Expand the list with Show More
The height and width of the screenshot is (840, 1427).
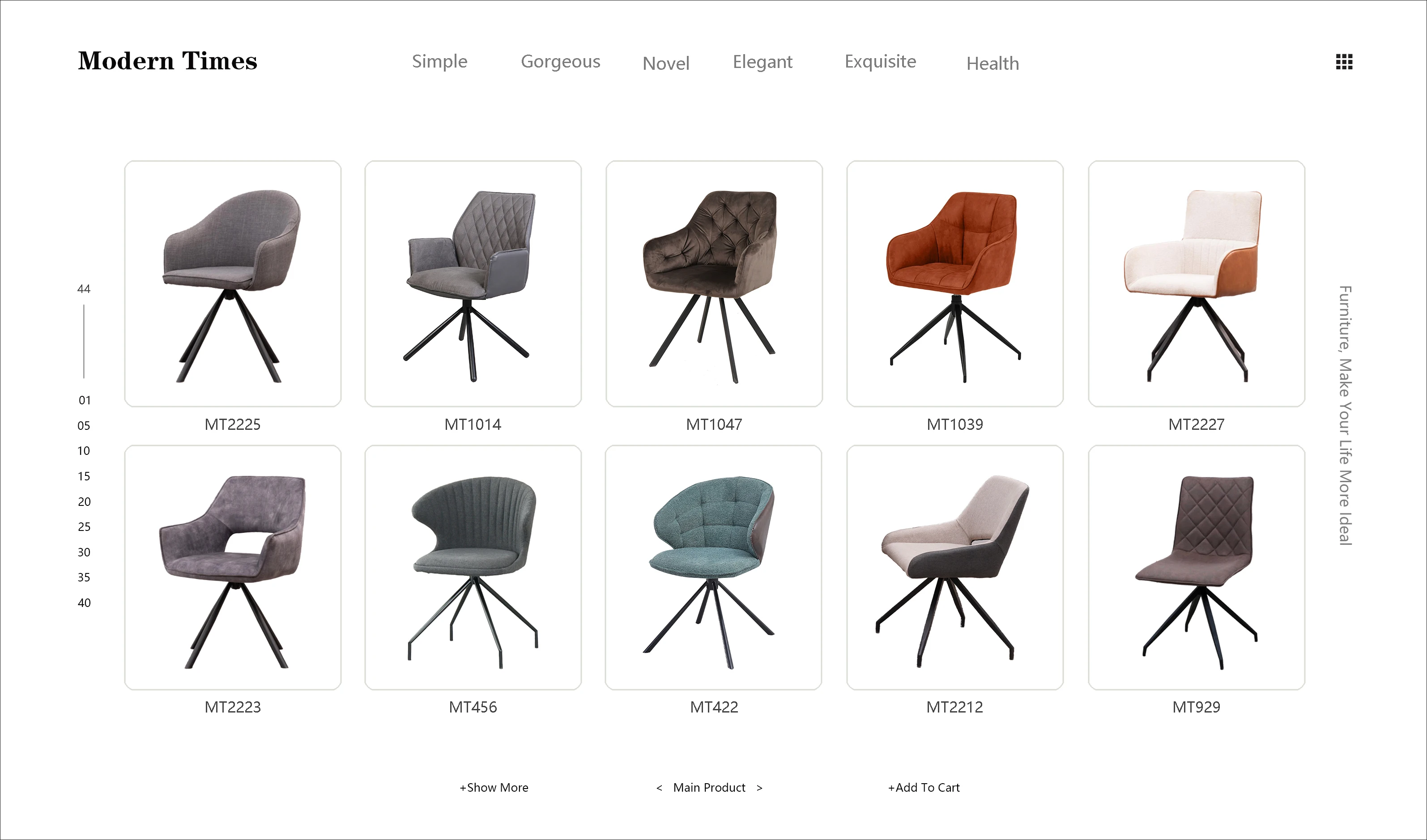(494, 787)
